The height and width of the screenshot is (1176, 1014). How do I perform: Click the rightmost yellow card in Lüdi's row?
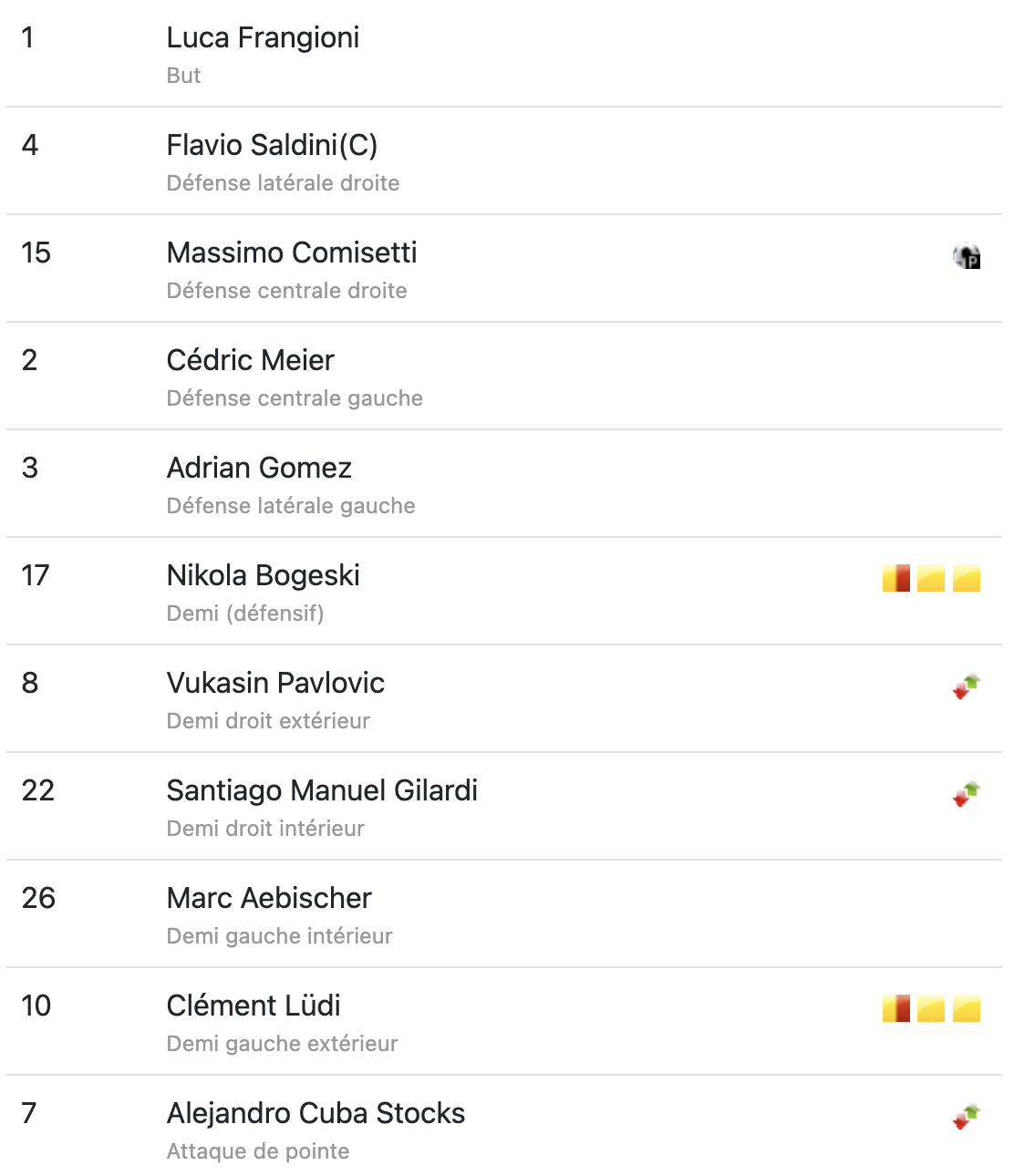967,1008
